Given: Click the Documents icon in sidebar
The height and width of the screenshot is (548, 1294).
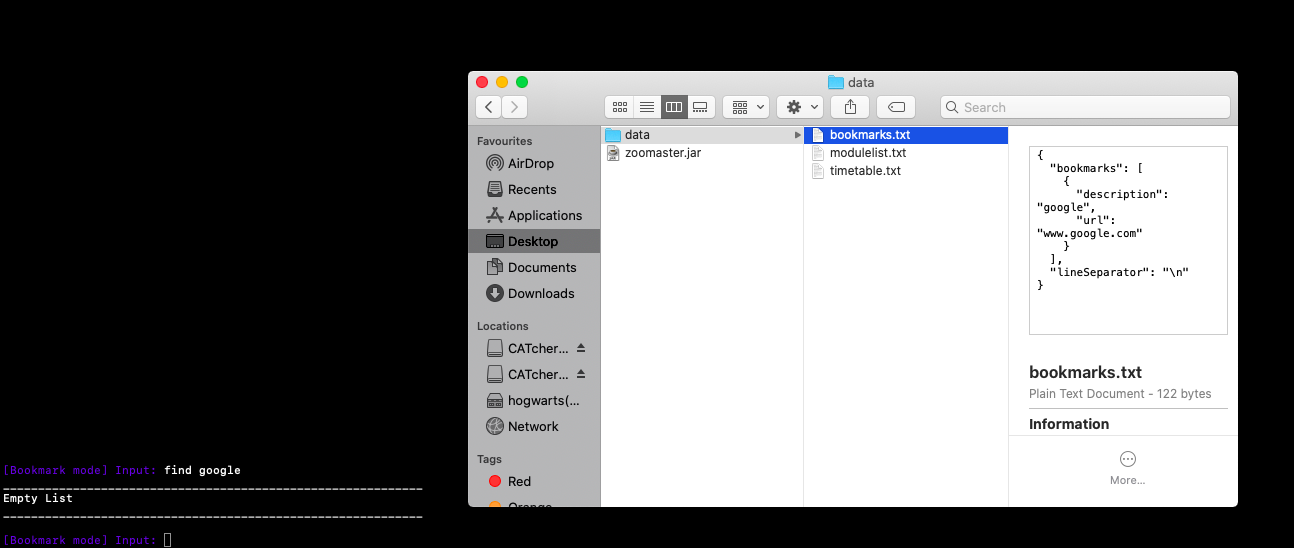Looking at the screenshot, I should click(494, 267).
